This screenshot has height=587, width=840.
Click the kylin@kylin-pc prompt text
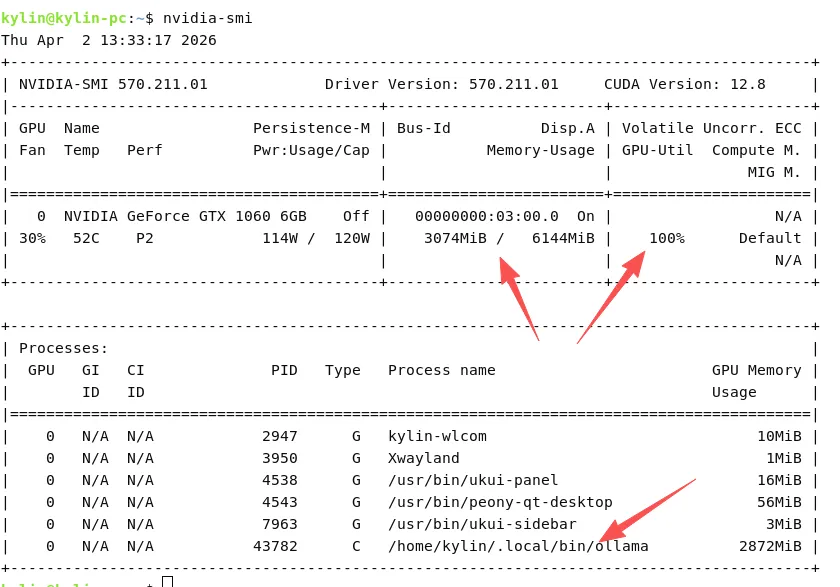(x=64, y=18)
